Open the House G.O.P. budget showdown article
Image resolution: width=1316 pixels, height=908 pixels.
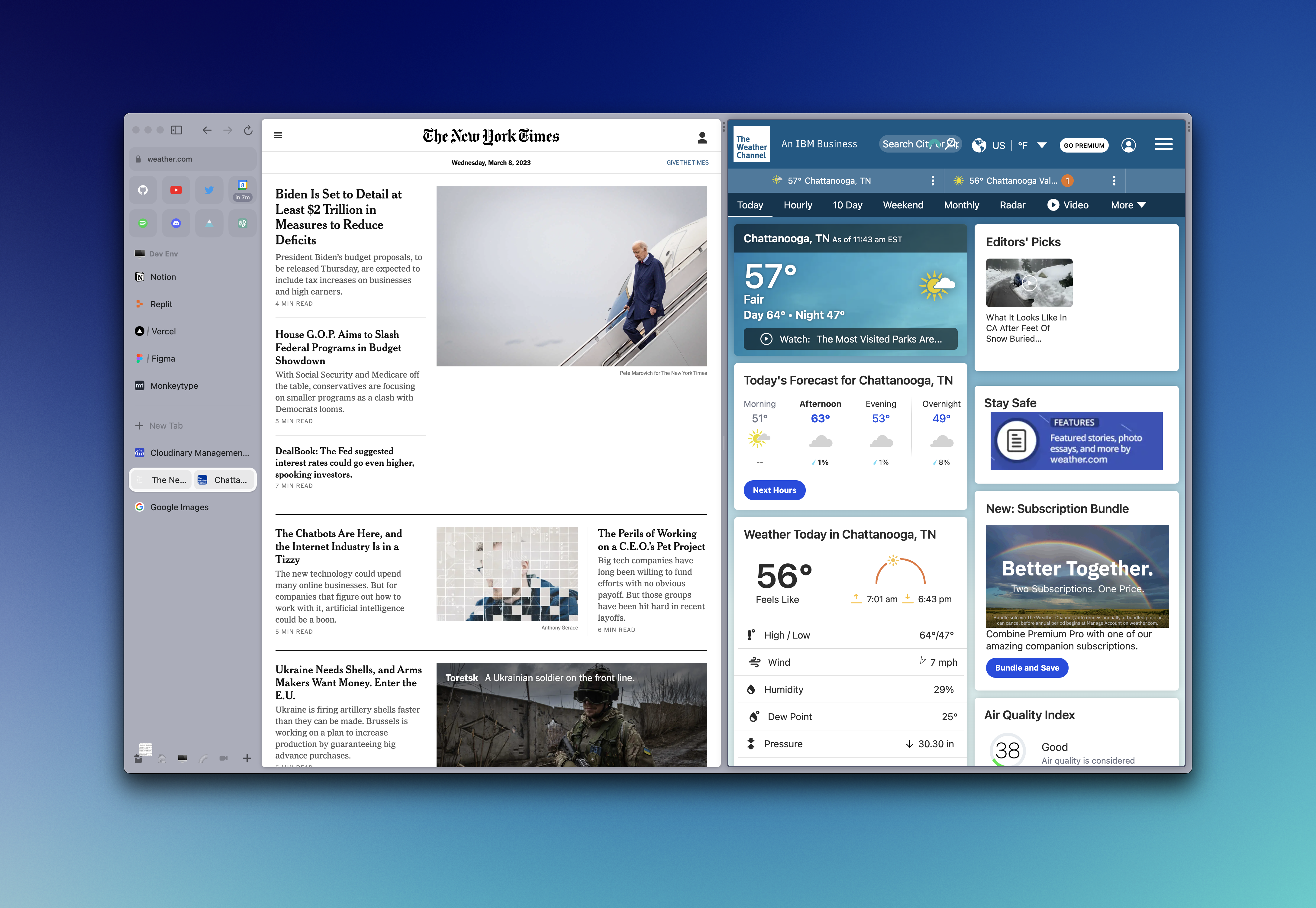coord(338,347)
